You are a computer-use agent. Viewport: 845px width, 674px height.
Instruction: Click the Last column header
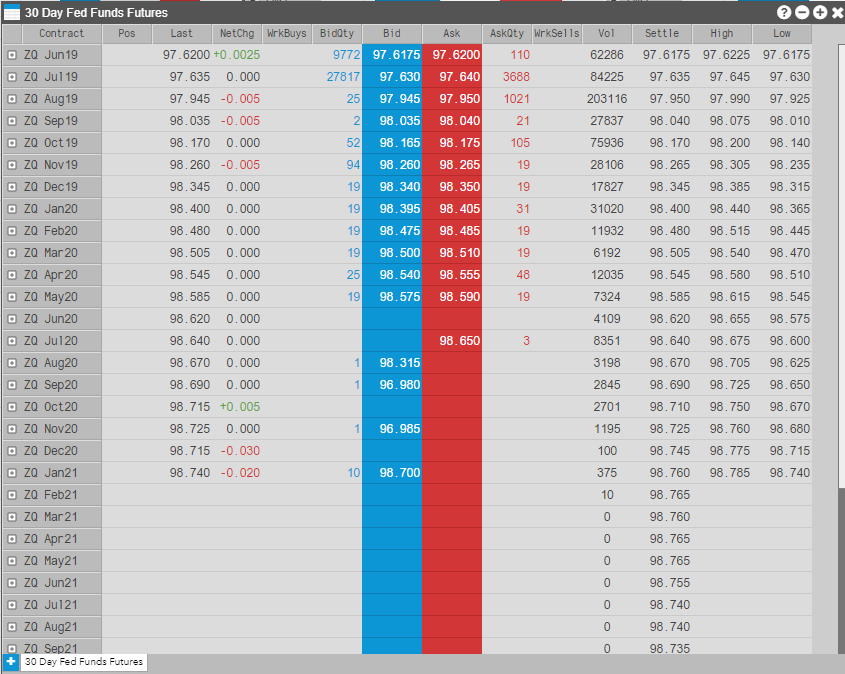point(182,33)
